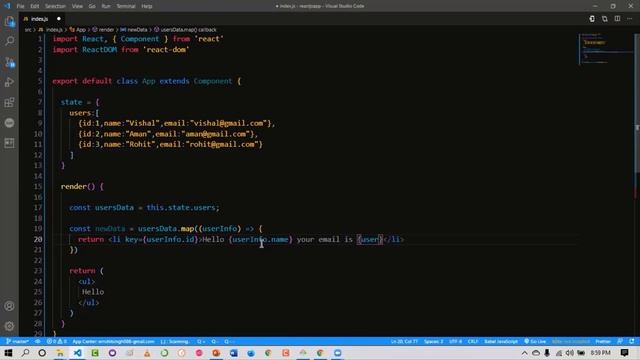This screenshot has height=360, width=640.
Task: Click the Ln 20 cursor position indicator
Action: (404, 342)
